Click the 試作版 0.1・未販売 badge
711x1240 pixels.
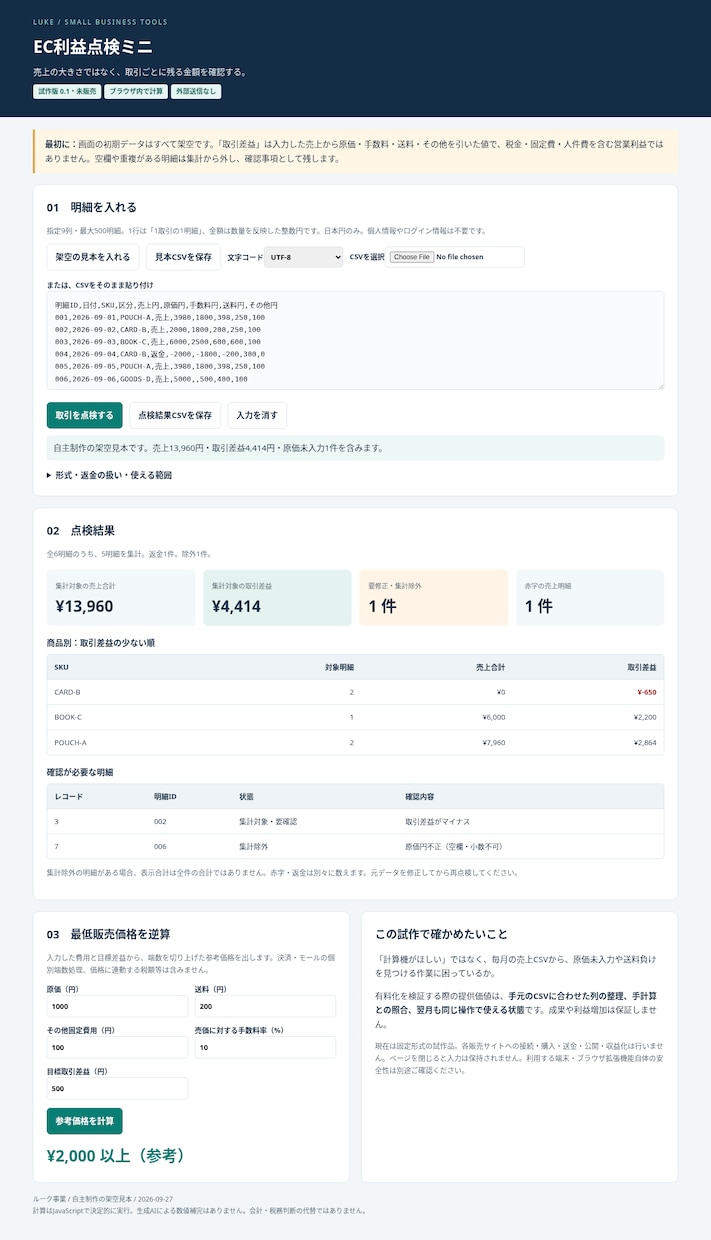pos(66,91)
